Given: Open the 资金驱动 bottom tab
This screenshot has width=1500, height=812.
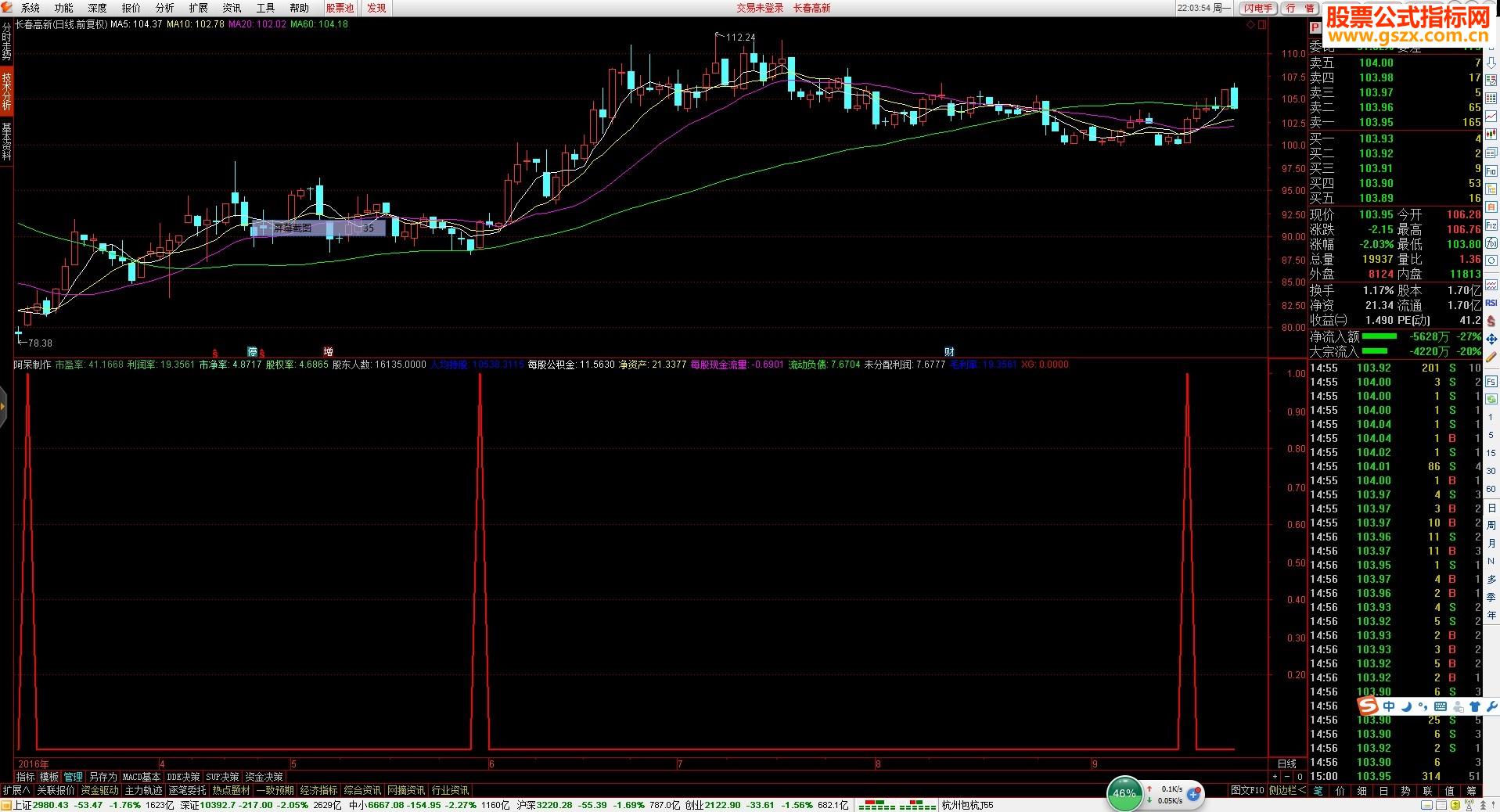Looking at the screenshot, I should click(100, 790).
